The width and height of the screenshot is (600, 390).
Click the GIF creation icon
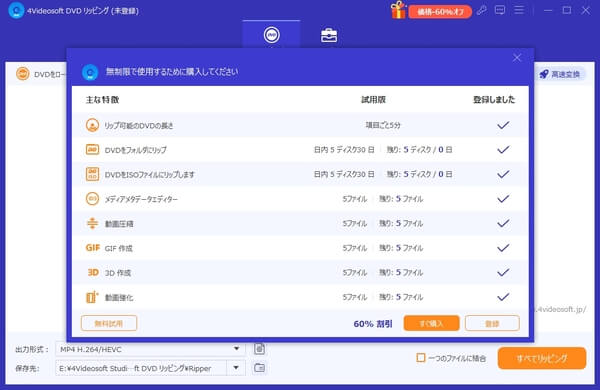tap(93, 248)
